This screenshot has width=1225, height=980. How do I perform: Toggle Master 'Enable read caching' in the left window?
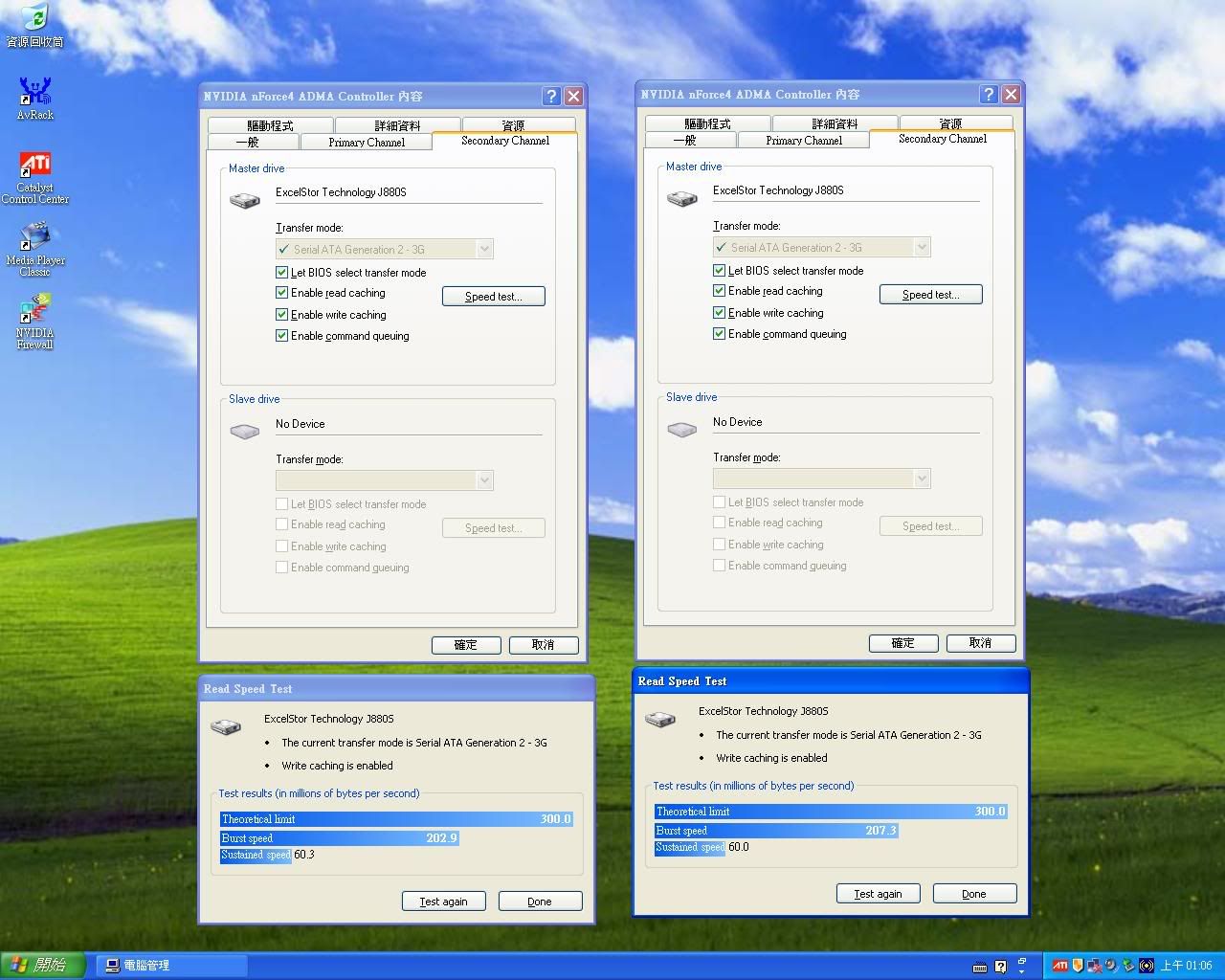(x=281, y=293)
